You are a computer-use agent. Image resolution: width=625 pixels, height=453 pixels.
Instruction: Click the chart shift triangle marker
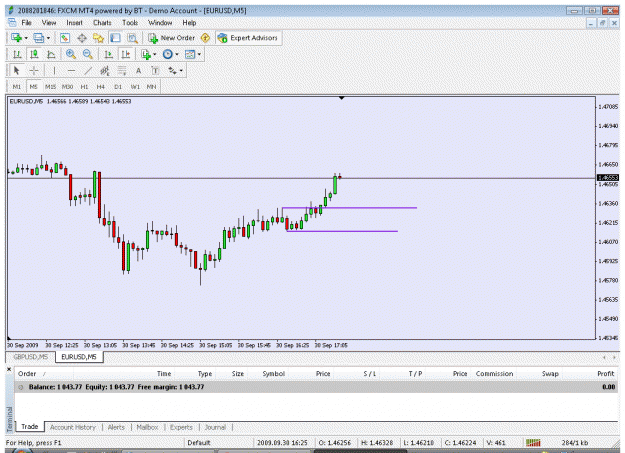tap(341, 98)
